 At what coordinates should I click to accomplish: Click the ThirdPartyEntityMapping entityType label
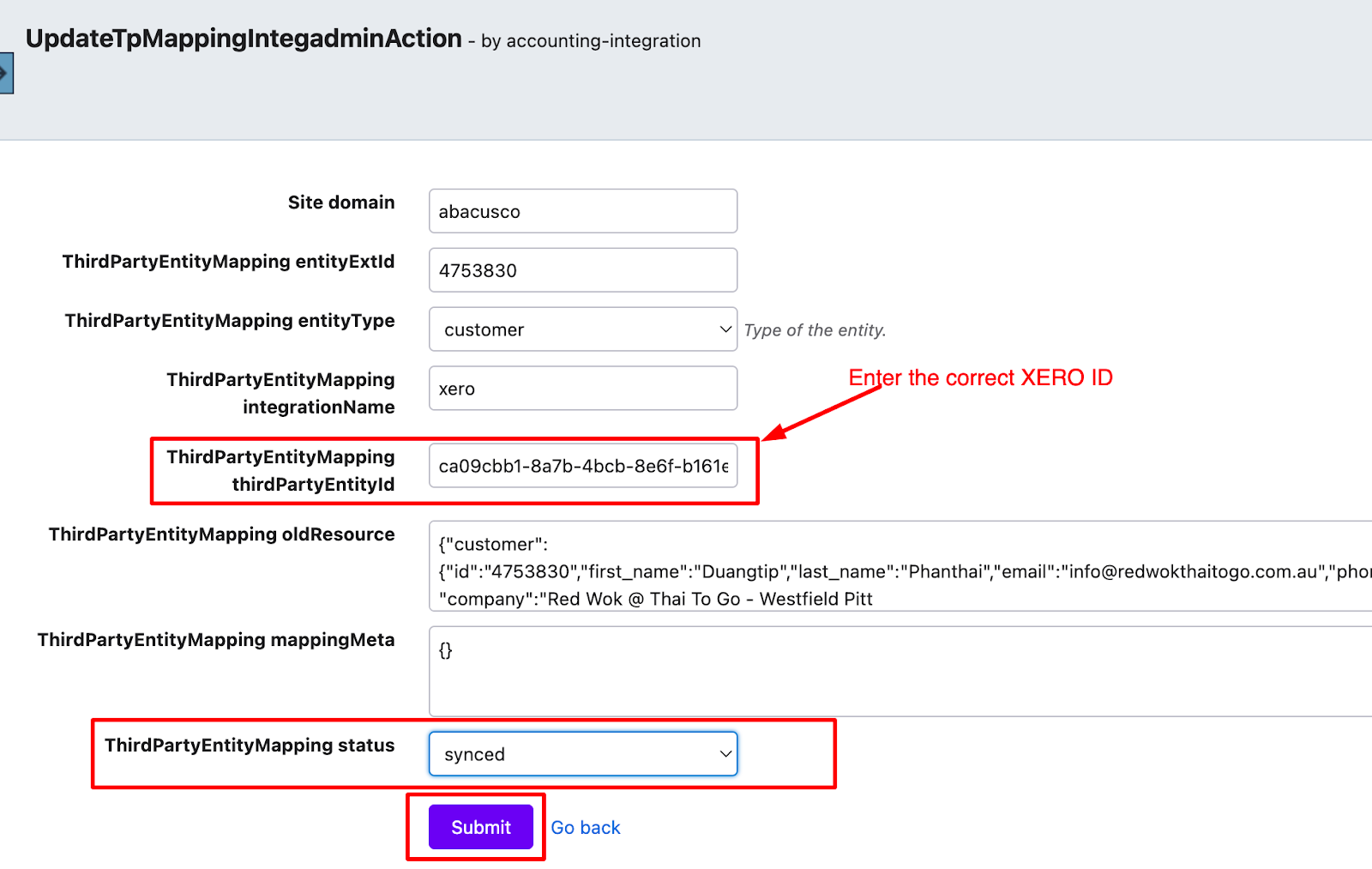click(230, 321)
